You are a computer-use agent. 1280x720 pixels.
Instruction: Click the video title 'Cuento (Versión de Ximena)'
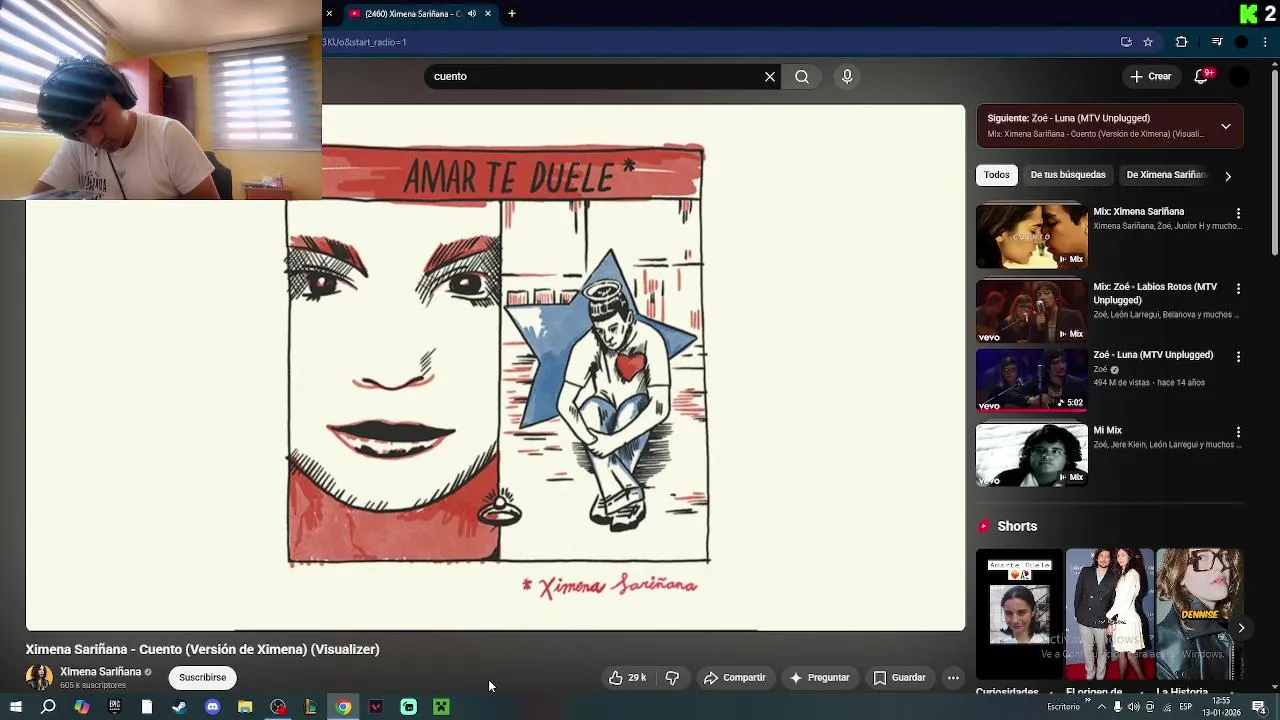(202, 649)
